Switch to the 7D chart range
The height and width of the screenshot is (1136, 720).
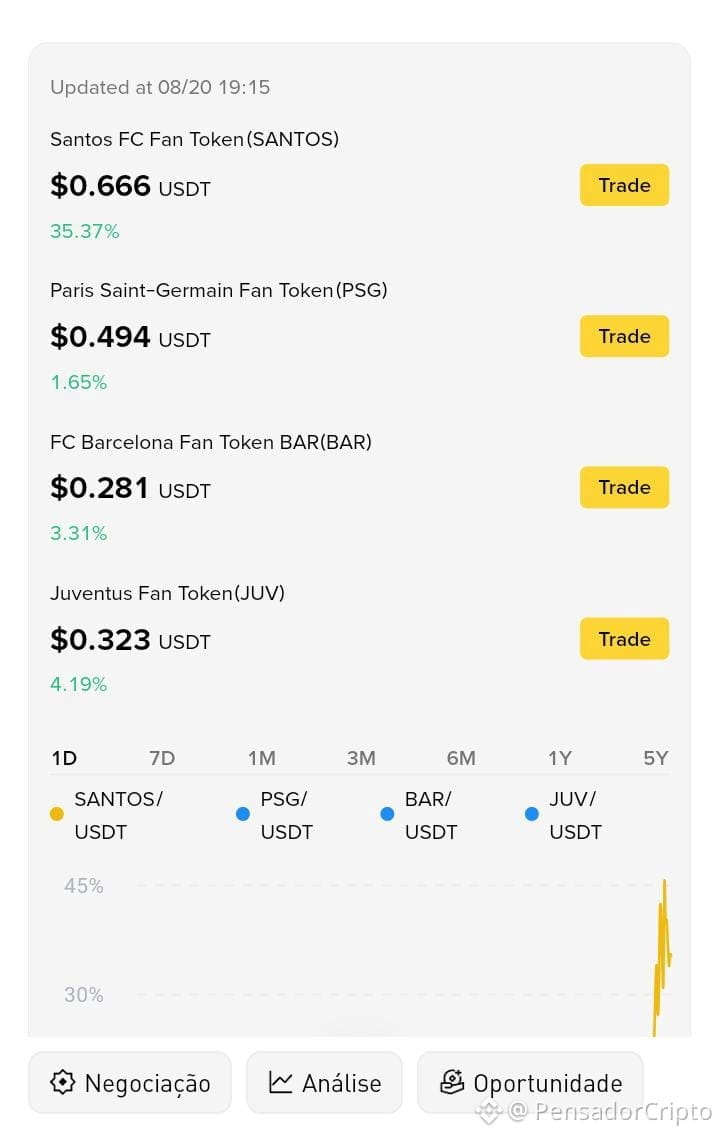click(x=162, y=758)
